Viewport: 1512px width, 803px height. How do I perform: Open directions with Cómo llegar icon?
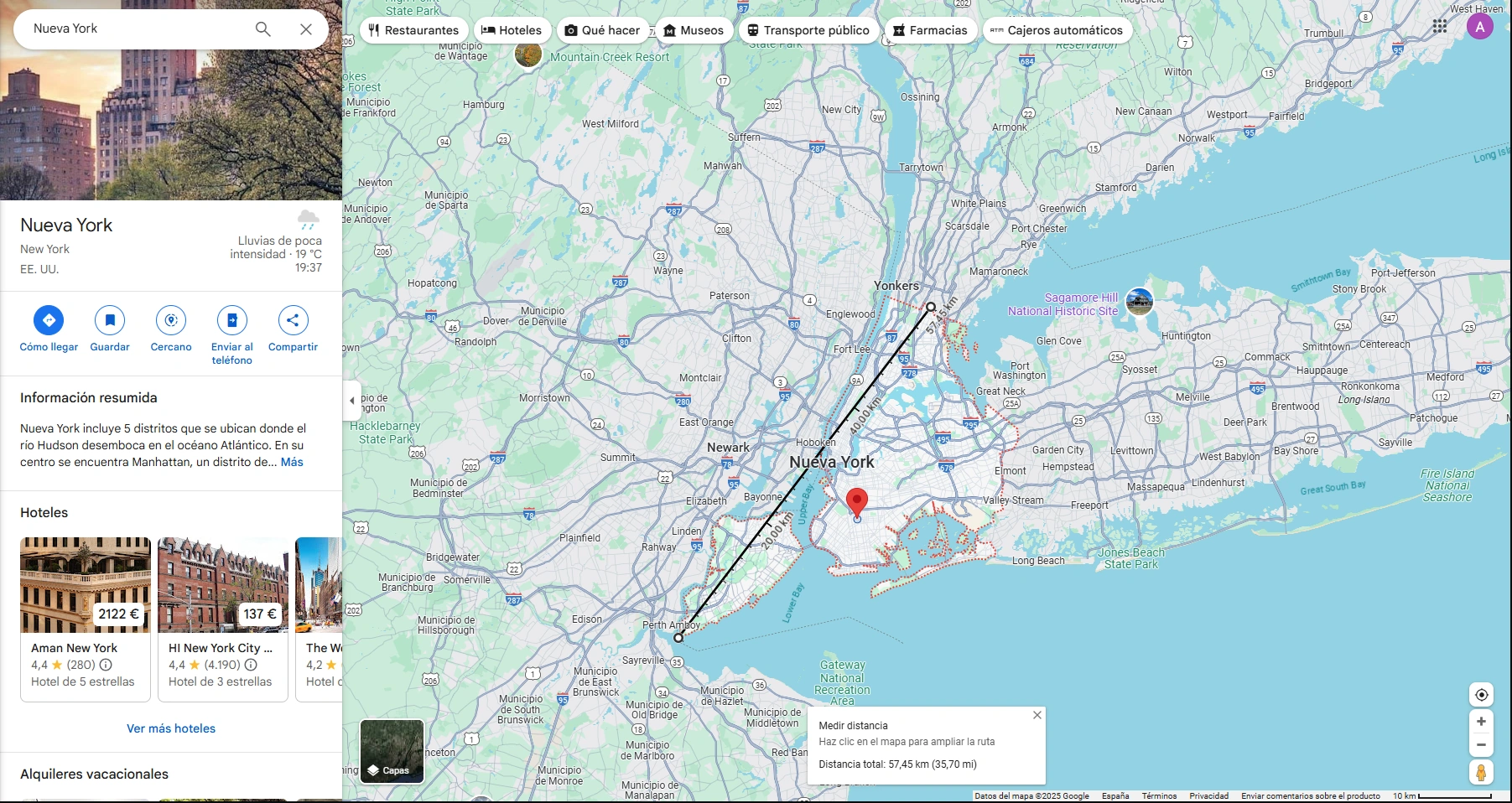[x=49, y=320]
